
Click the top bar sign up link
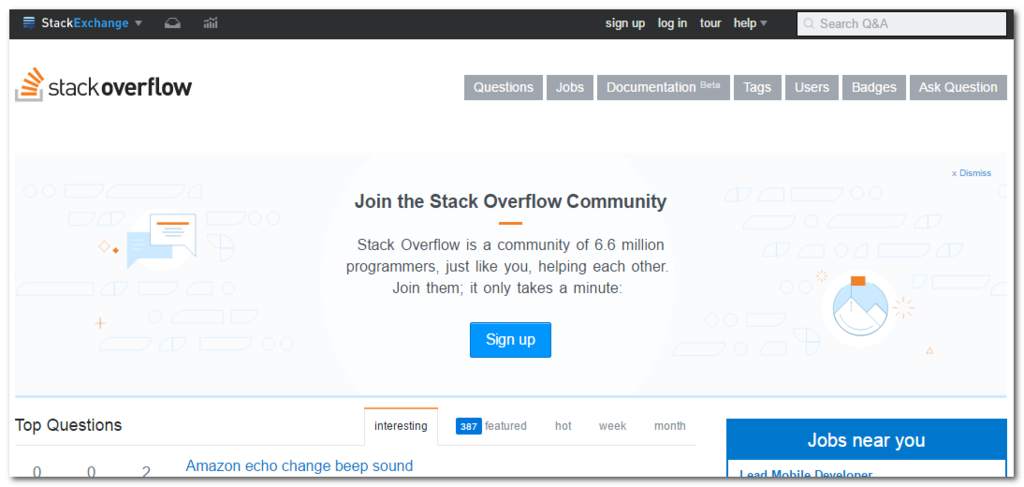[x=625, y=24]
